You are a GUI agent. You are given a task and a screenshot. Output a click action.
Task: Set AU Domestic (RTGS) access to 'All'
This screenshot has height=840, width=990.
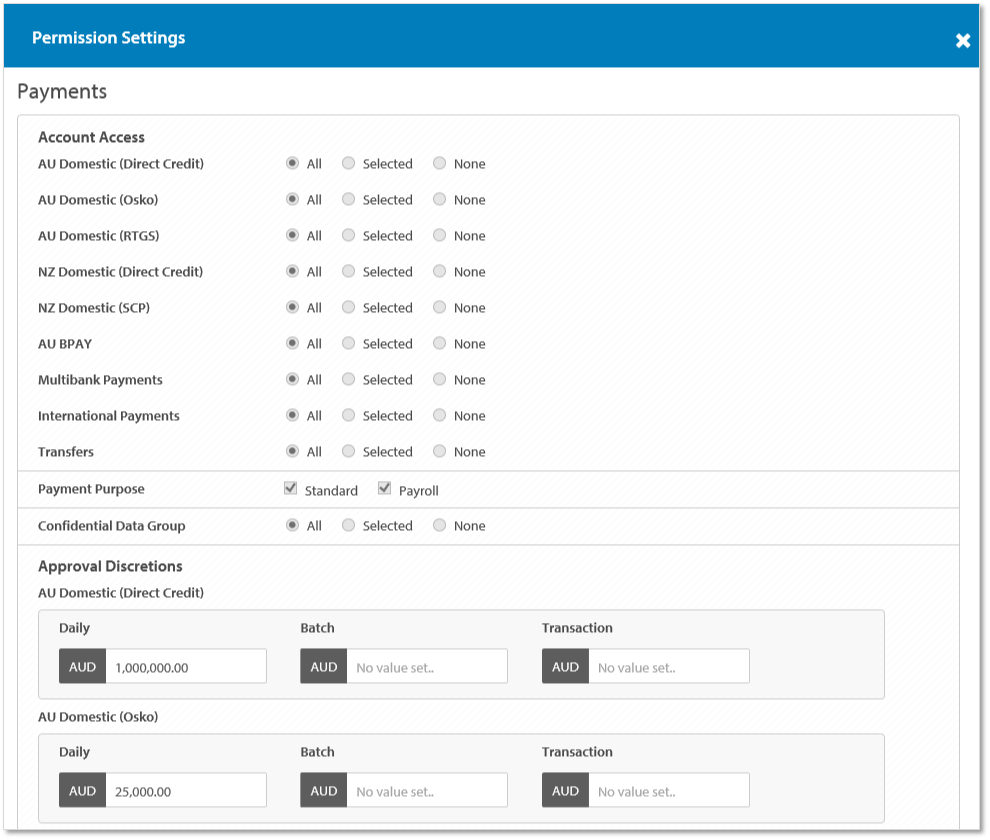point(292,236)
